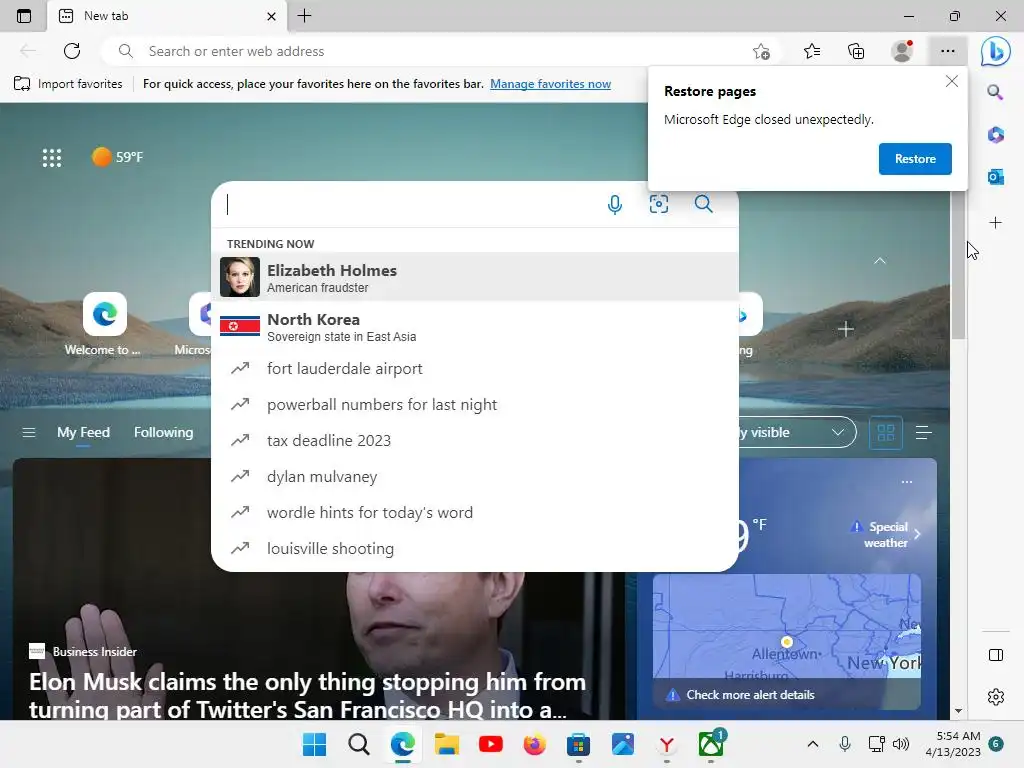Viewport: 1024px width, 768px height.
Task: Open visual search camera icon
Action: [658, 204]
